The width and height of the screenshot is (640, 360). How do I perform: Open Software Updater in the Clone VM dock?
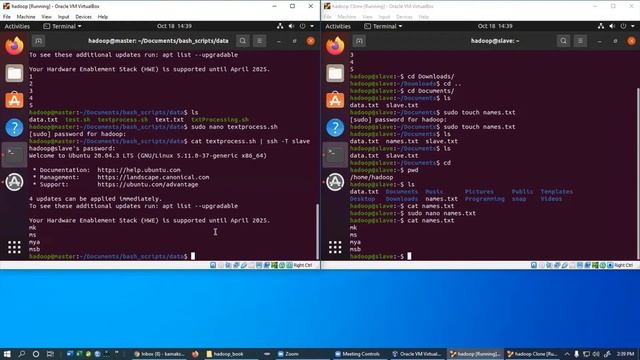tap(335, 182)
